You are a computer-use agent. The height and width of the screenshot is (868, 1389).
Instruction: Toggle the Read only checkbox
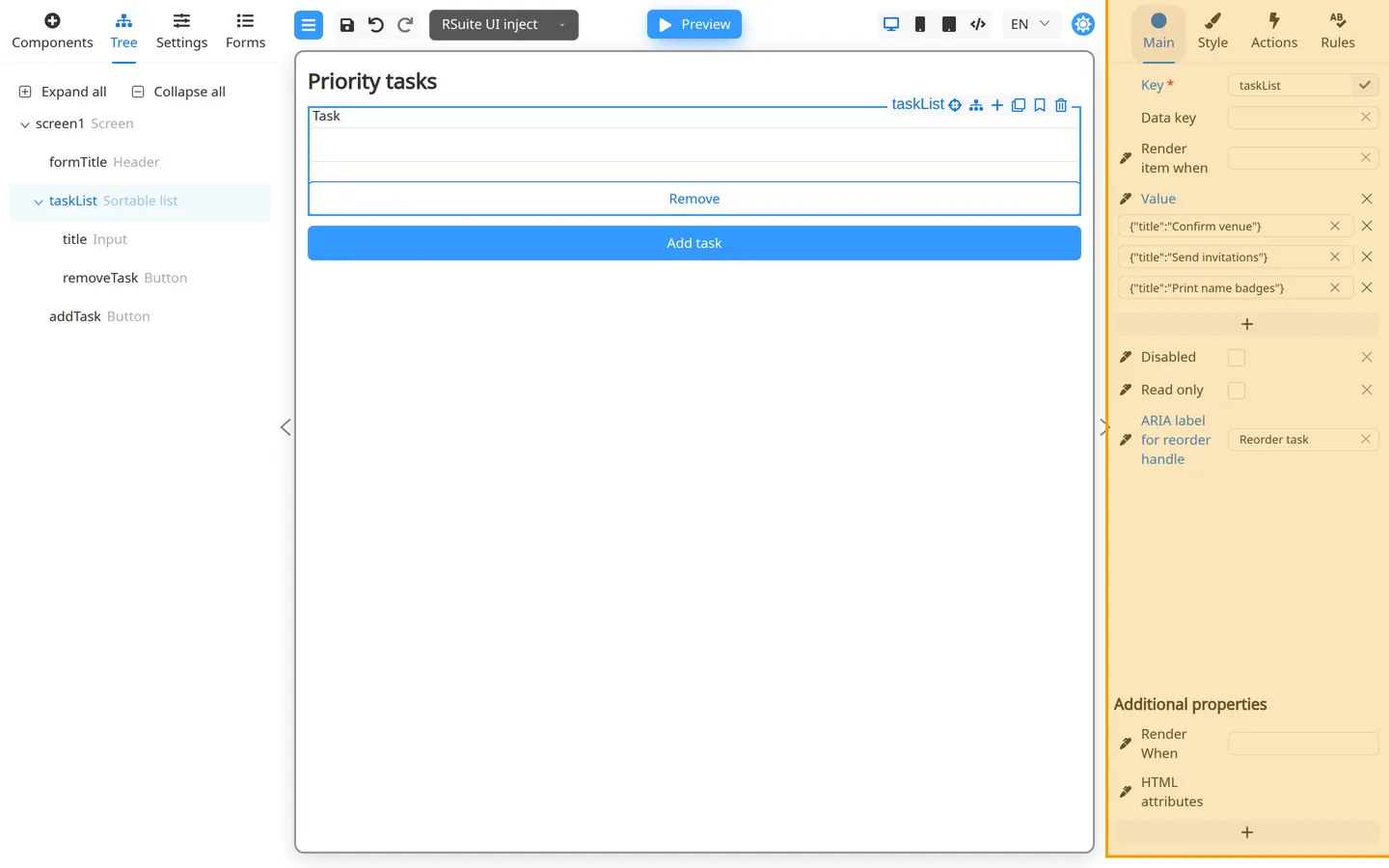[1237, 391]
